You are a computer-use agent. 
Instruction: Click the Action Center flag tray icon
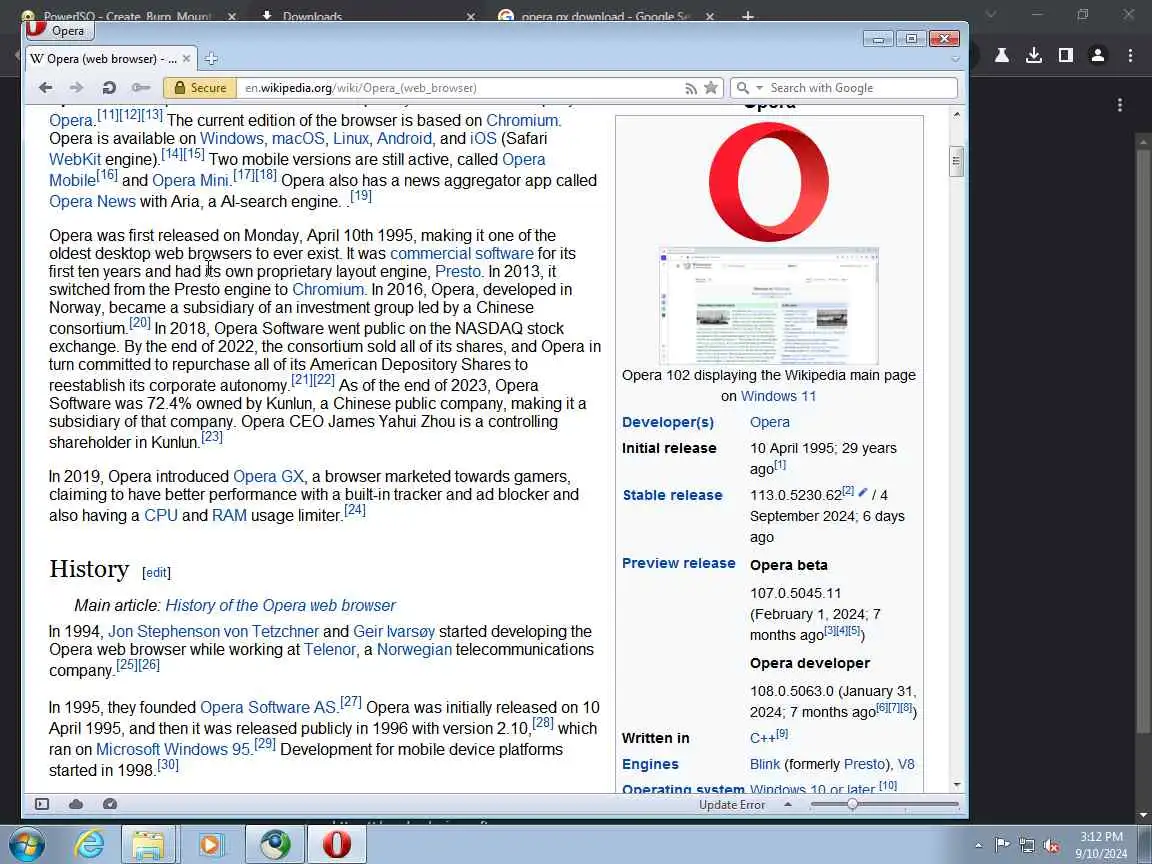click(1002, 846)
